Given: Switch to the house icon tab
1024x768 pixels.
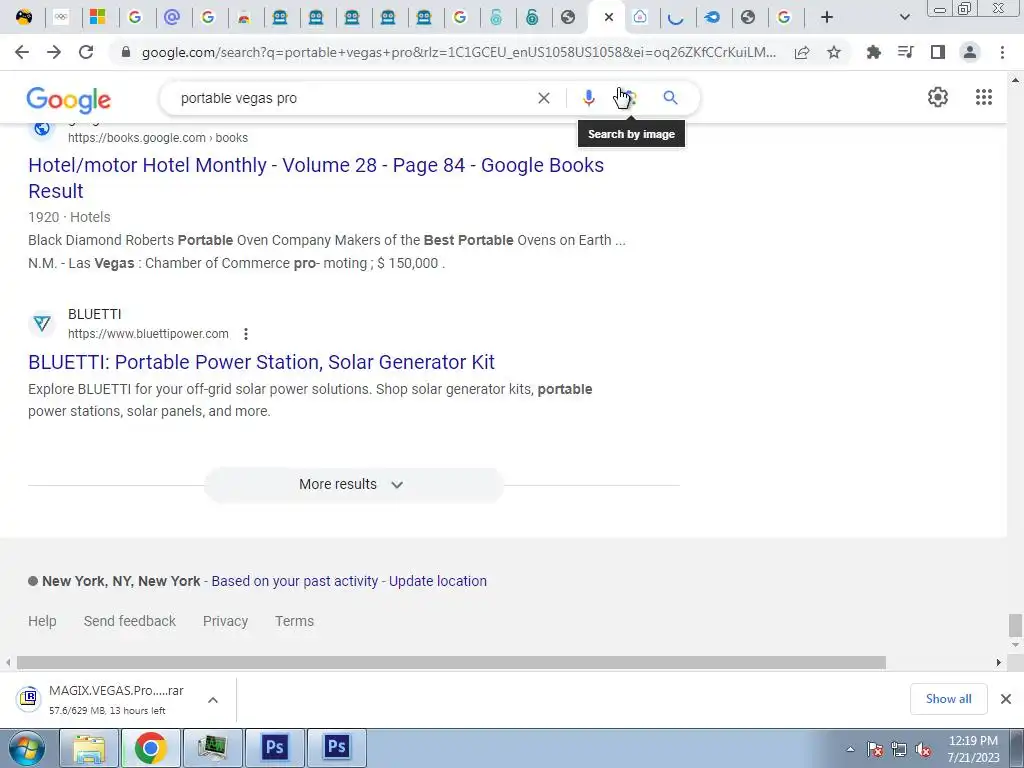Looking at the screenshot, I should pyautogui.click(x=640, y=17).
